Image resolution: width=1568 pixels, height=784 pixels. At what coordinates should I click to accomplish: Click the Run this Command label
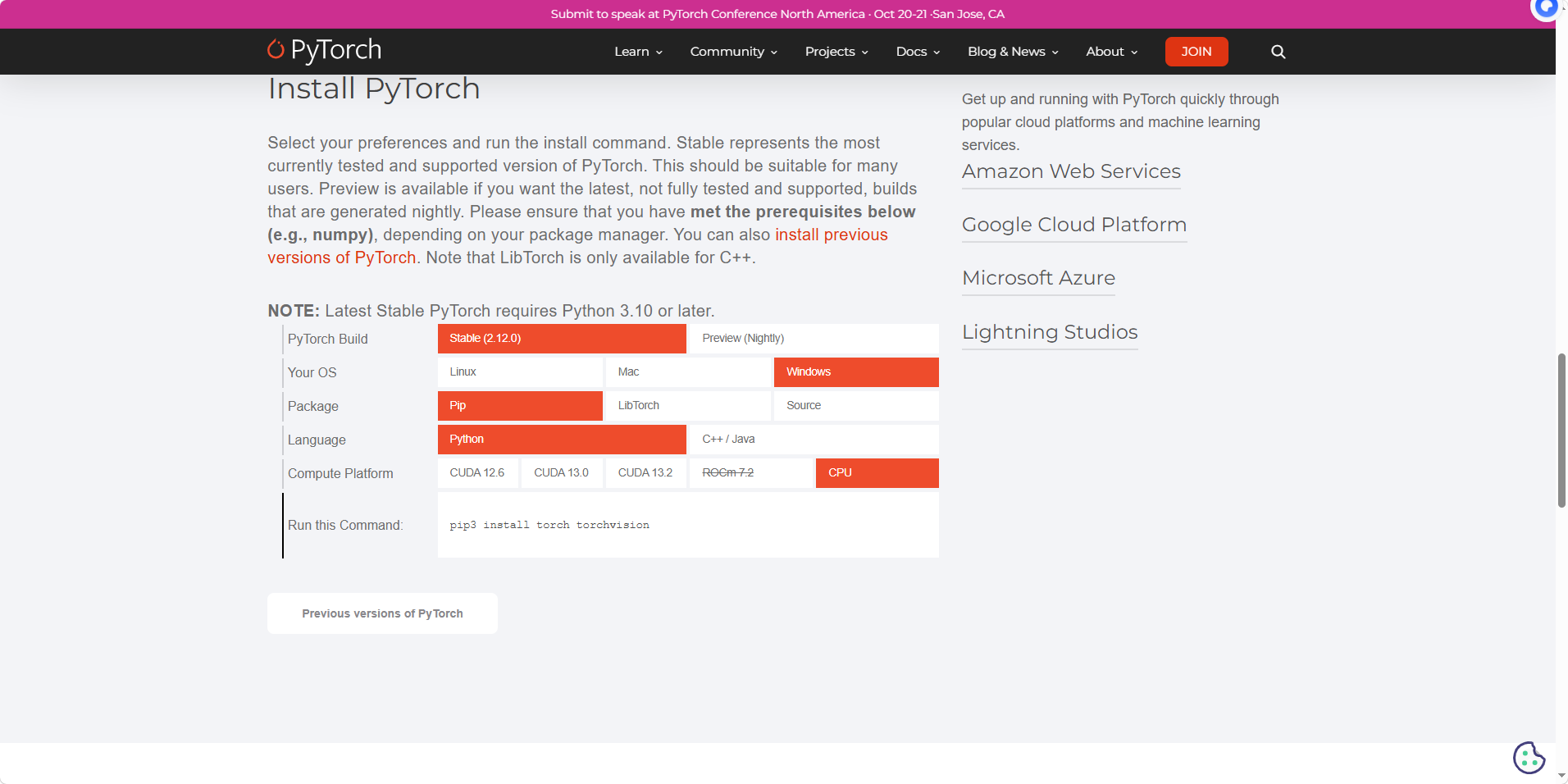345,525
